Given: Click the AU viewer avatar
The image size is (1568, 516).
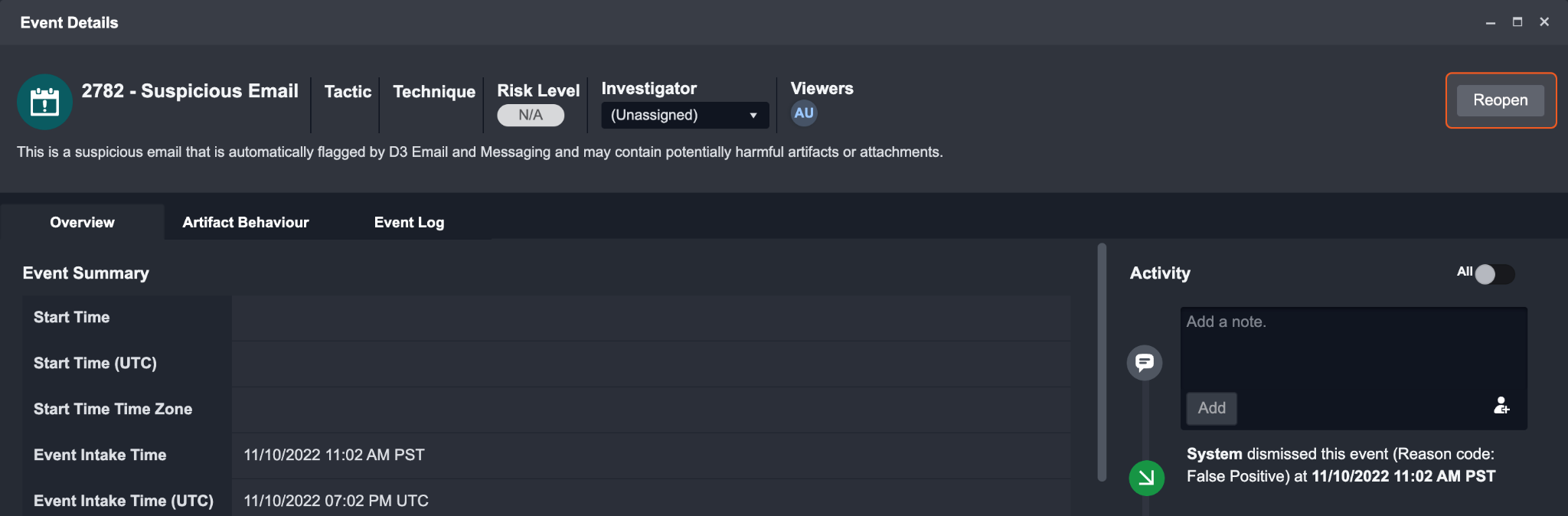Looking at the screenshot, I should coord(803,113).
